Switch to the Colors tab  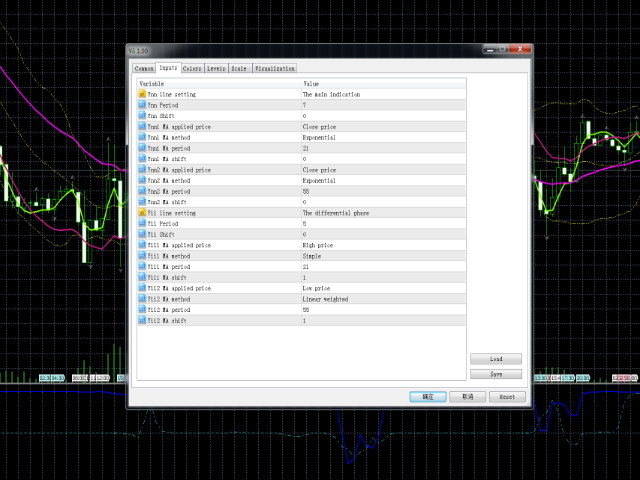[x=192, y=68]
